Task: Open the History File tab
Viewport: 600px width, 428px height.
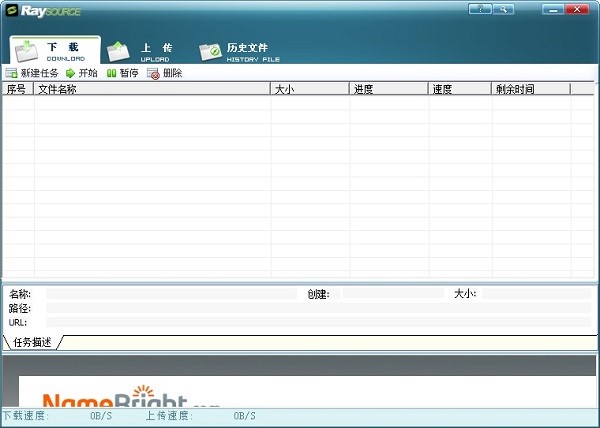Action: coord(240,52)
